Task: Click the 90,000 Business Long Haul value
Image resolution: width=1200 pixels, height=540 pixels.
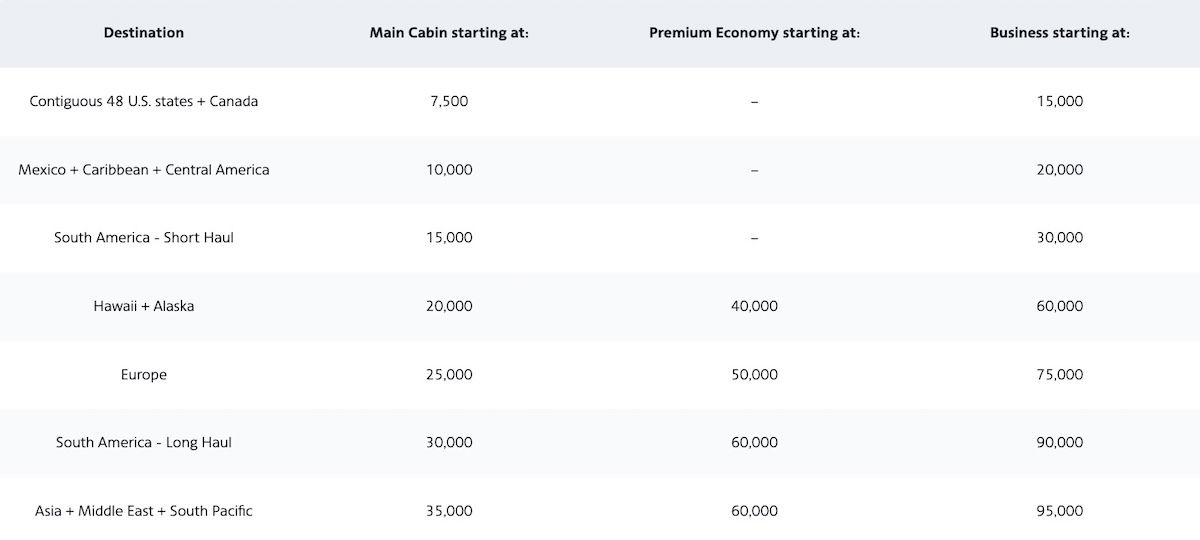Action: (1060, 442)
